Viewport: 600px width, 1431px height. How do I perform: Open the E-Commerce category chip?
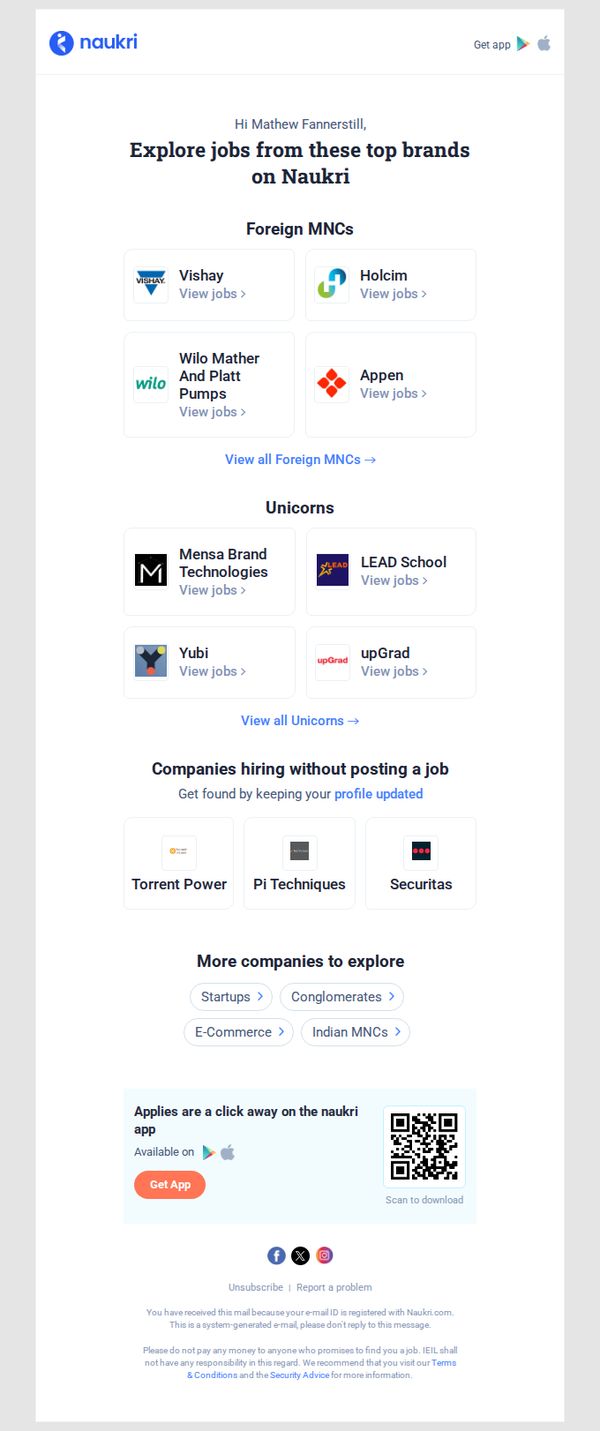(x=238, y=1032)
